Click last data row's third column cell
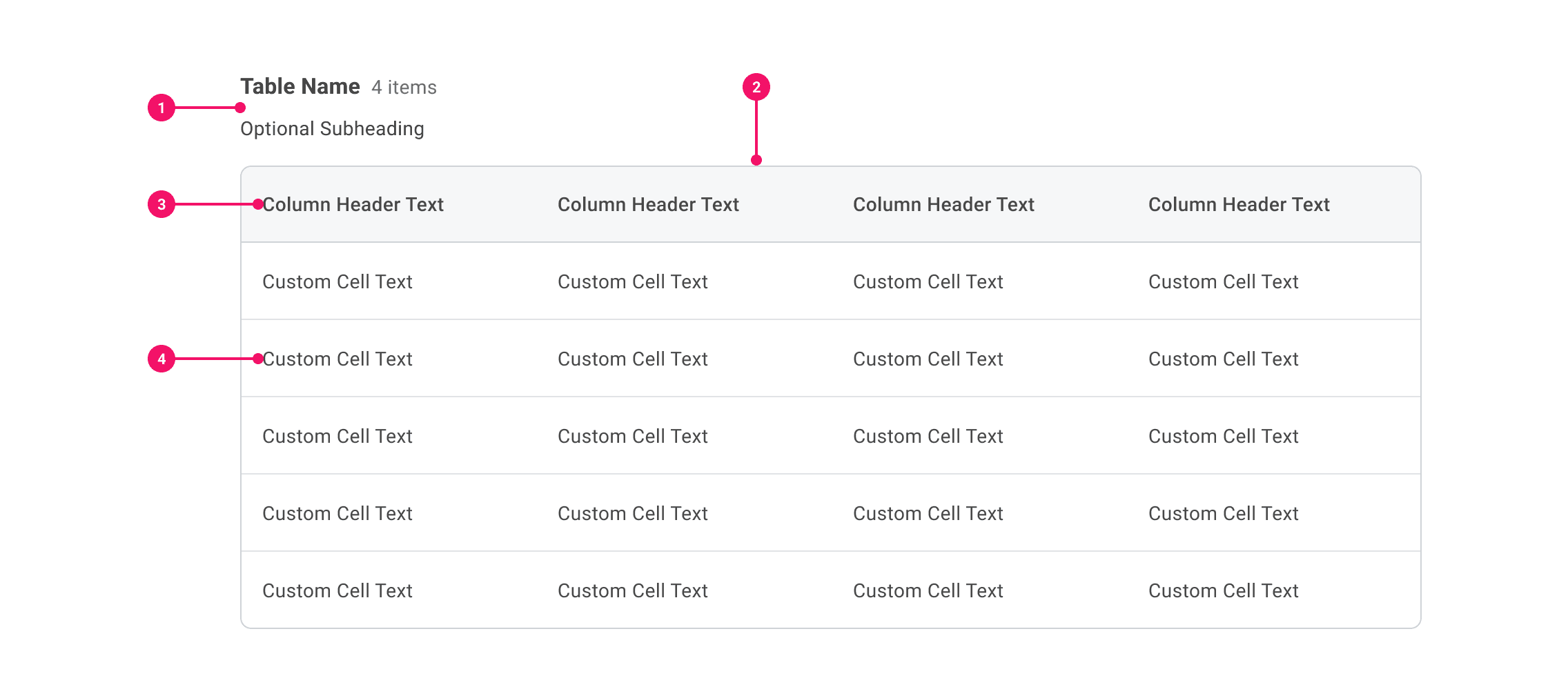 (928, 591)
